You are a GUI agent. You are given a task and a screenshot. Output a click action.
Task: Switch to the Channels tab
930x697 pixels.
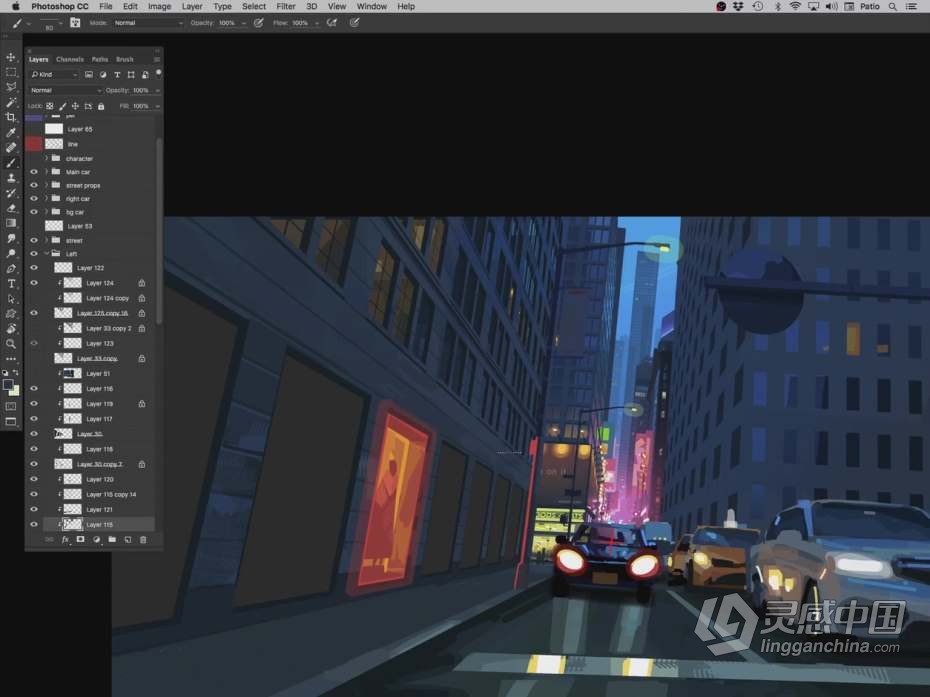click(x=70, y=59)
